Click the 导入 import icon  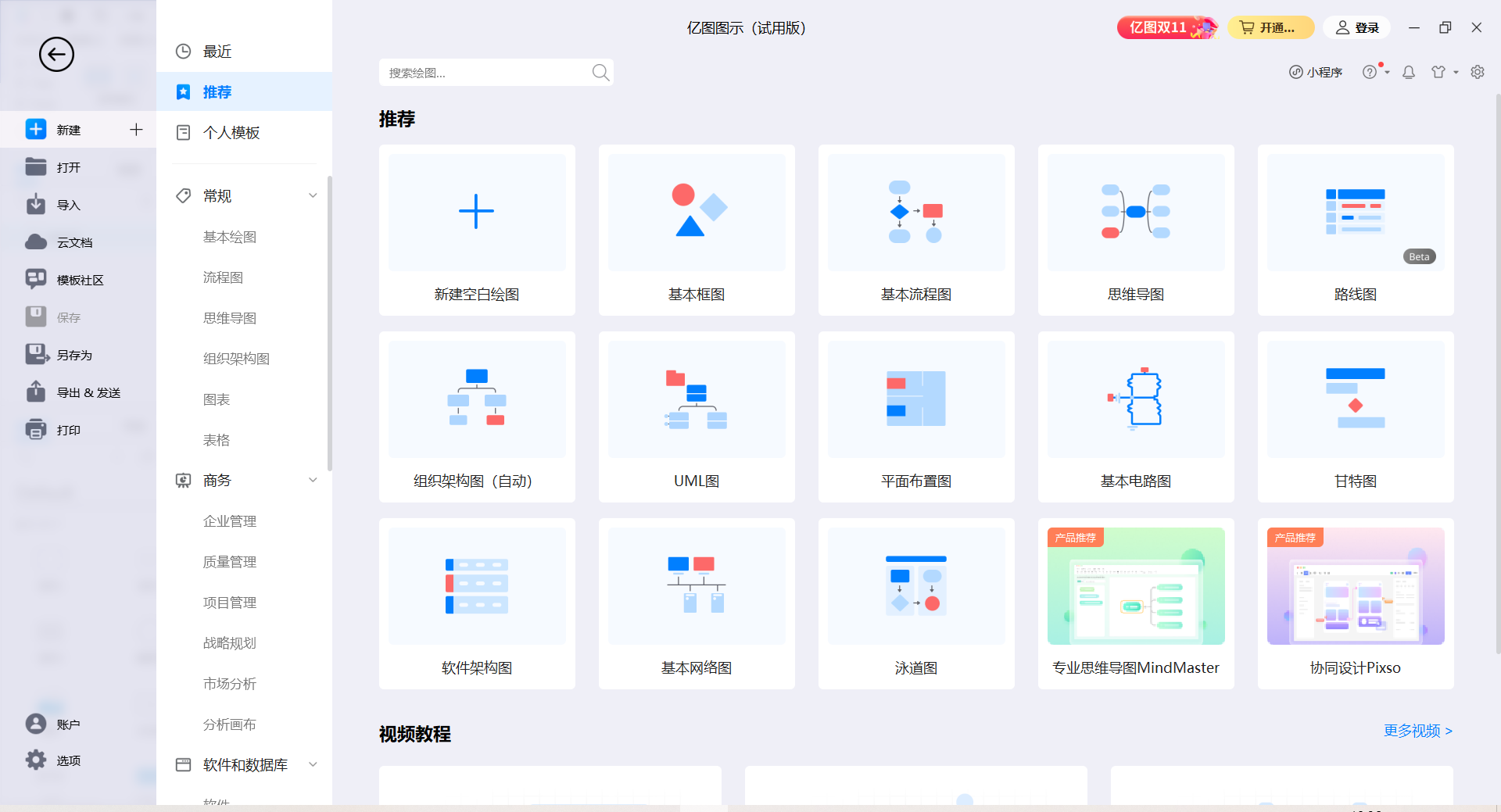[x=36, y=205]
